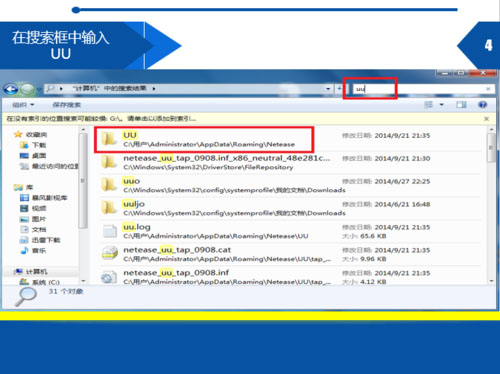Click the Save search toolbar button
Viewport: 500px width, 374px height.
tap(67, 105)
